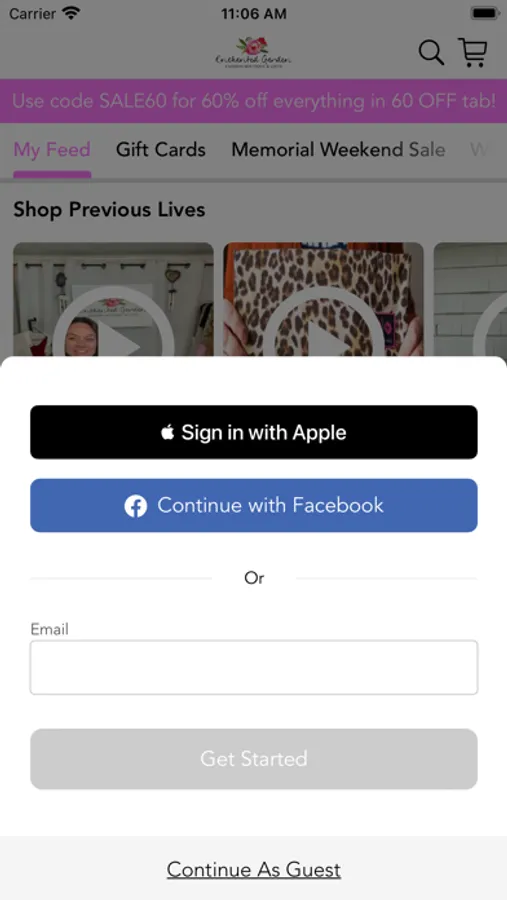Tap the SALE60 promo banner

click(253, 101)
